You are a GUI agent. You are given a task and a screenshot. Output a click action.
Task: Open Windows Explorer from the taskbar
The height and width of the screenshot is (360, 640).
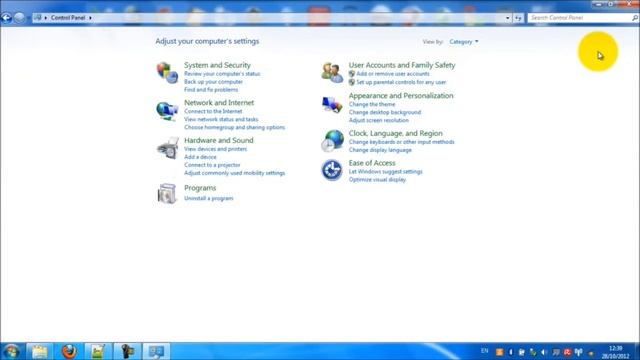(40, 351)
